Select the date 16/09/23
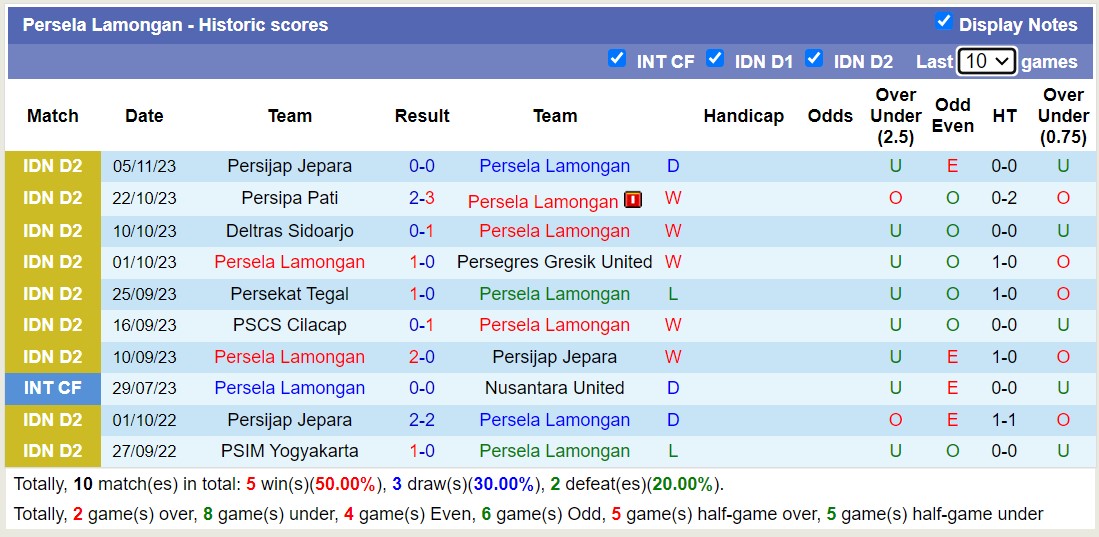 point(144,325)
